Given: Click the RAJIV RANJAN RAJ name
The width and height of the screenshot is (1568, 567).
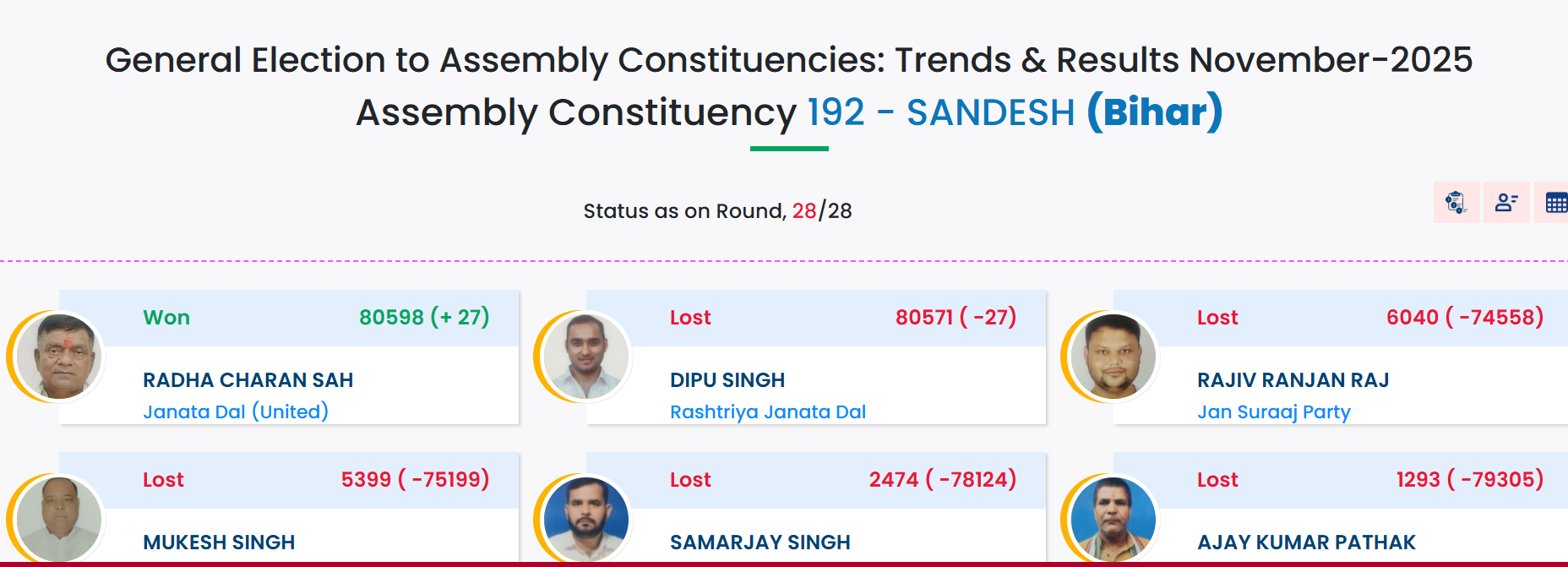Looking at the screenshot, I should pyautogui.click(x=1293, y=380).
